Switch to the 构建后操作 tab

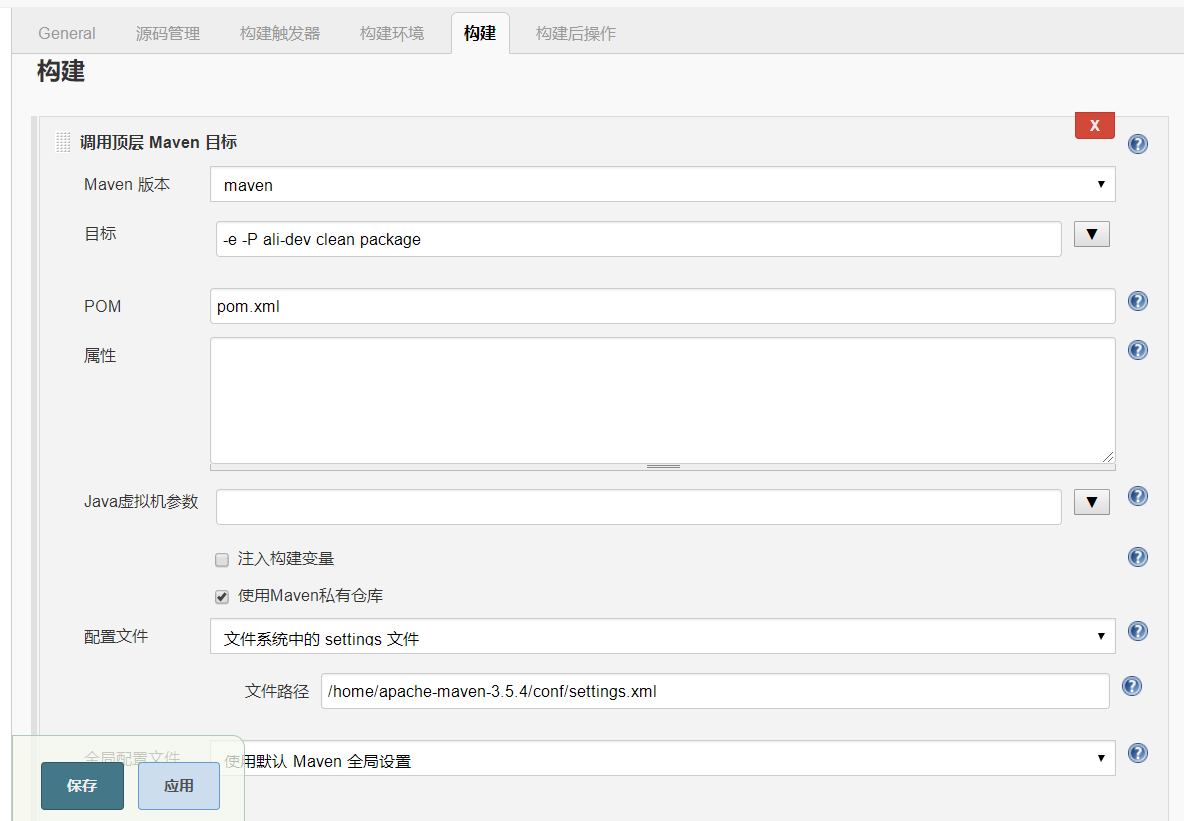[x=576, y=33]
